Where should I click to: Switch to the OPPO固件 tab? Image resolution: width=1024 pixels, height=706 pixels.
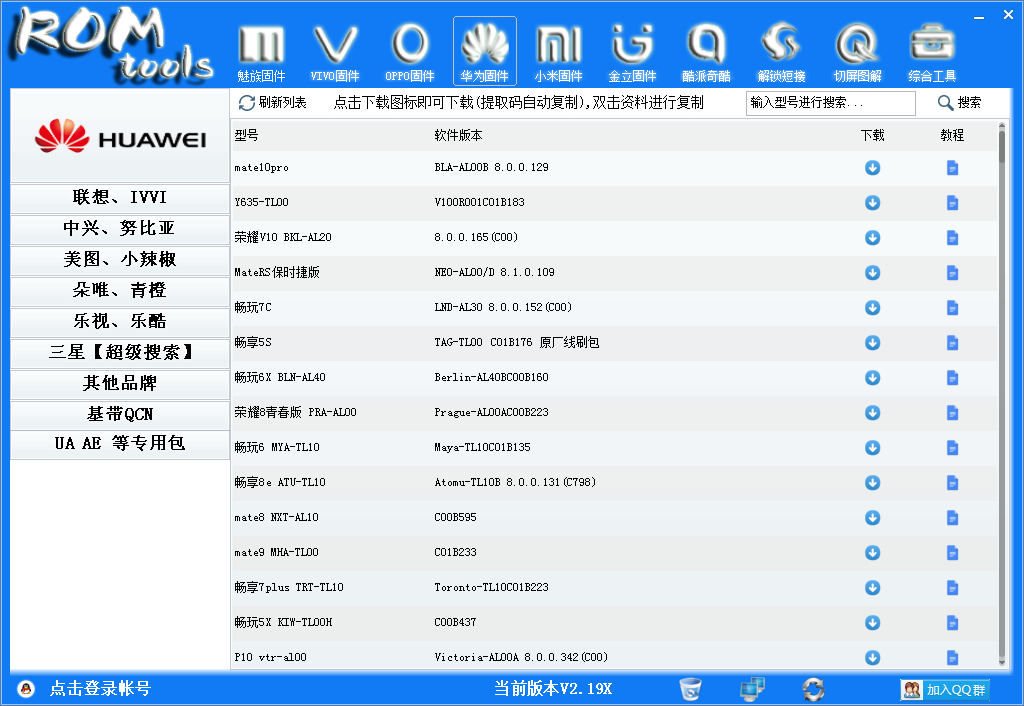(x=409, y=52)
